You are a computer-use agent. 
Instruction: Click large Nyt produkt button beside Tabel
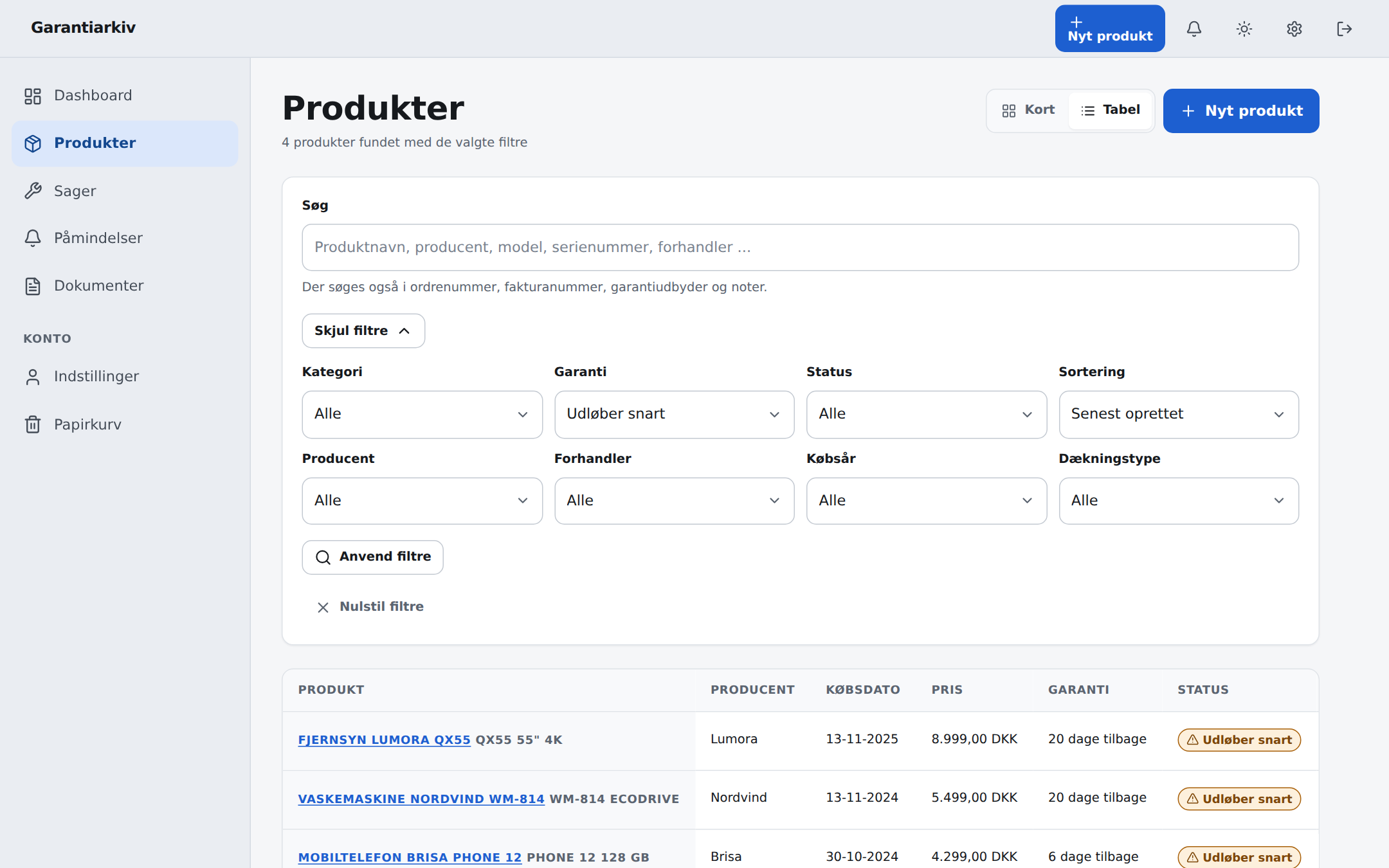(1241, 111)
